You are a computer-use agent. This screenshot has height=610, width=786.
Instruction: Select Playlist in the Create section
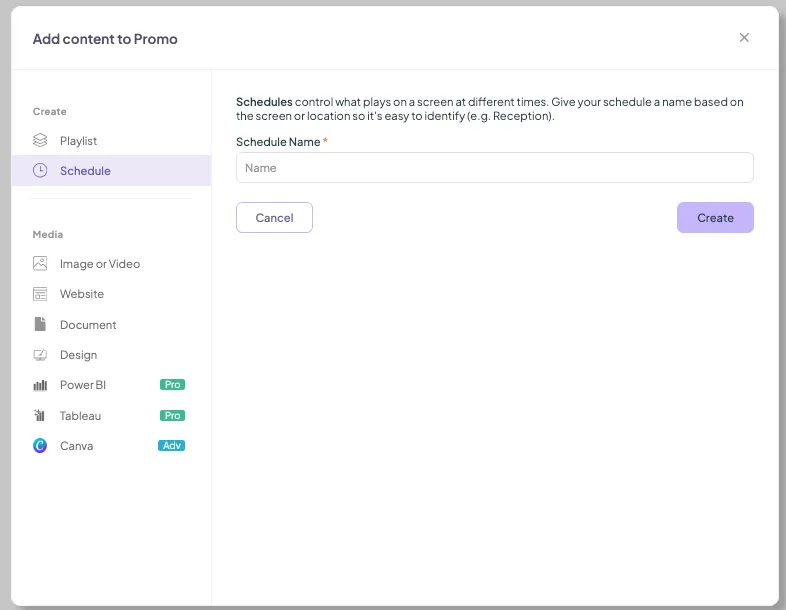coord(111,141)
